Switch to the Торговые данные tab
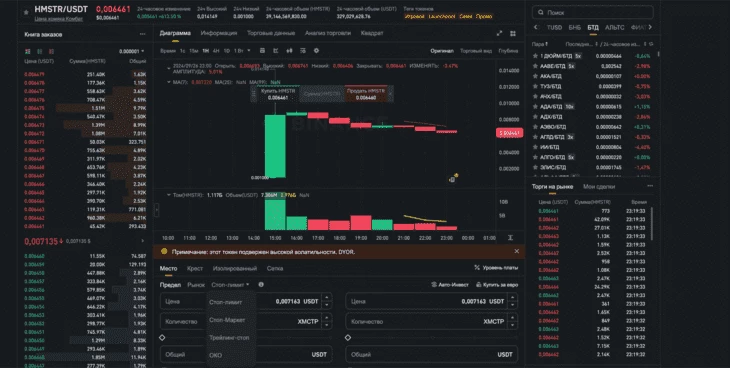The width and height of the screenshot is (730, 368). 271,33
